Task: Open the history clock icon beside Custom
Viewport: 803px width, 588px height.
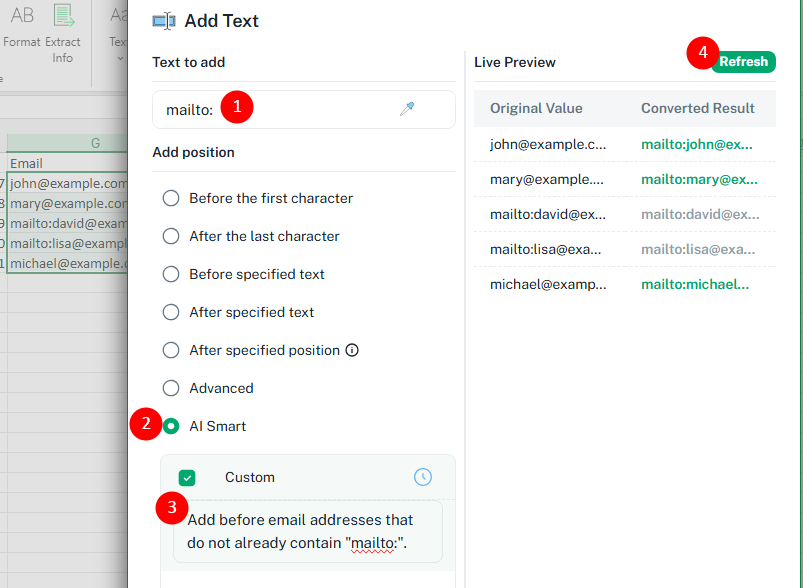Action: (x=422, y=477)
